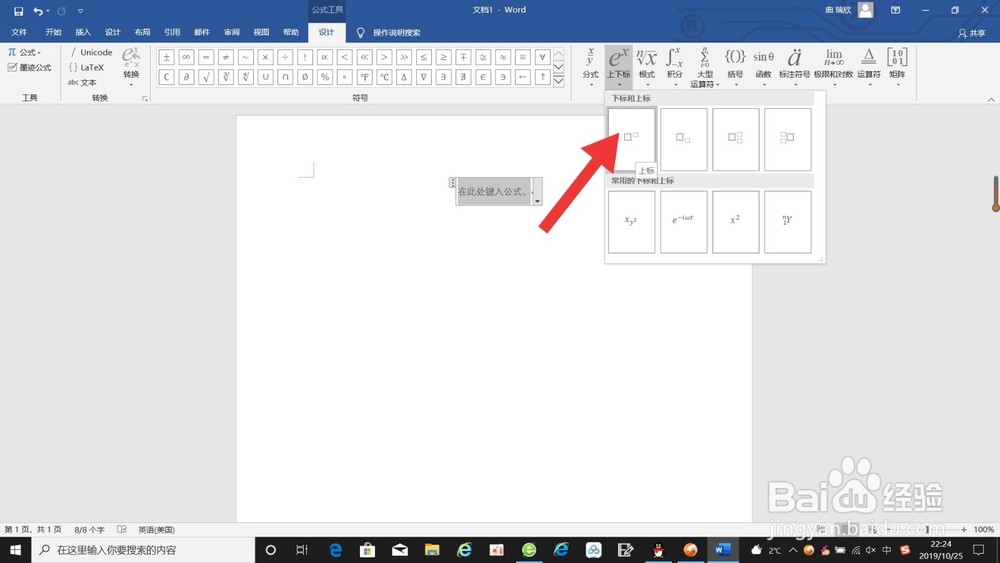Click the 共享 (Share) button
This screenshot has height=563, width=1000.
971,33
